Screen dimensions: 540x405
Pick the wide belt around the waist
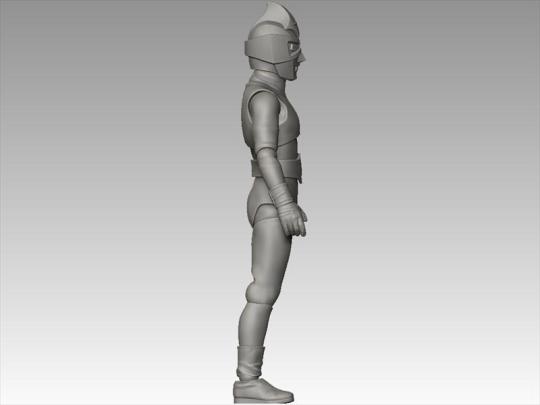(277, 169)
